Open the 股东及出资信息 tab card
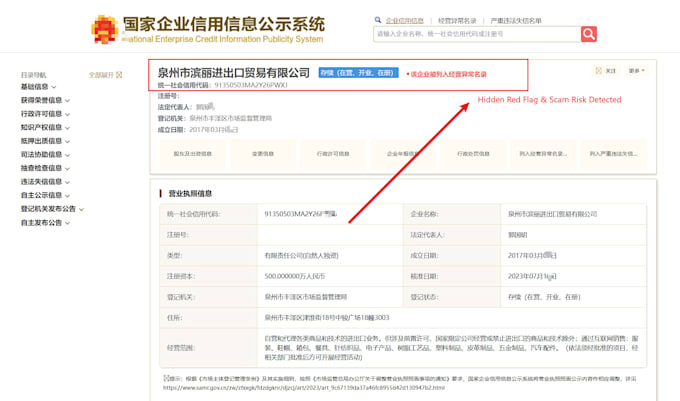 click(193, 153)
